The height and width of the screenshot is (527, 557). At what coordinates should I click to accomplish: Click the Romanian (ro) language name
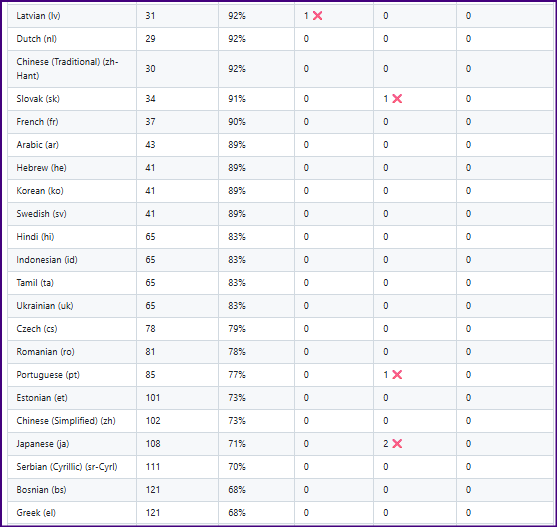[x=45, y=352]
